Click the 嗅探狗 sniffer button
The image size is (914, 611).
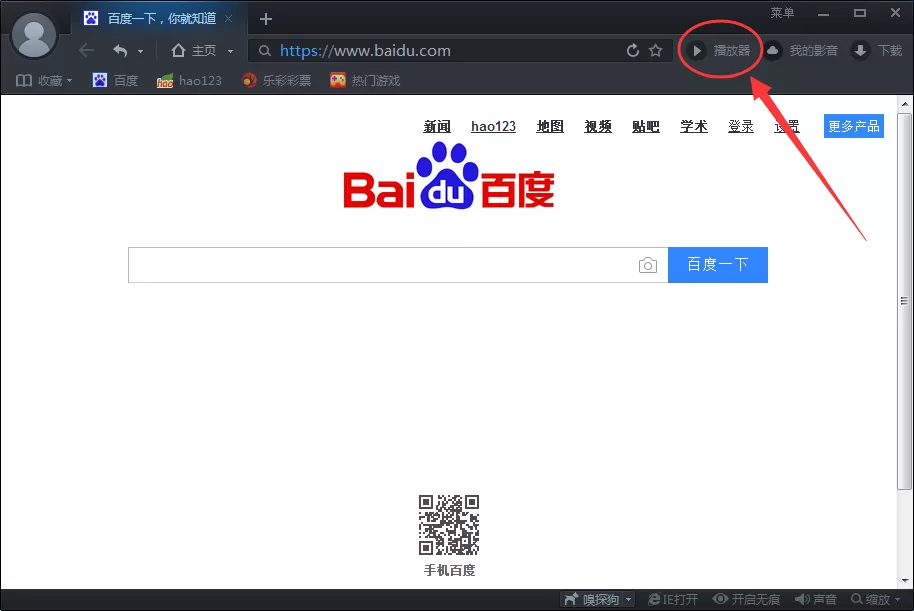click(x=591, y=599)
